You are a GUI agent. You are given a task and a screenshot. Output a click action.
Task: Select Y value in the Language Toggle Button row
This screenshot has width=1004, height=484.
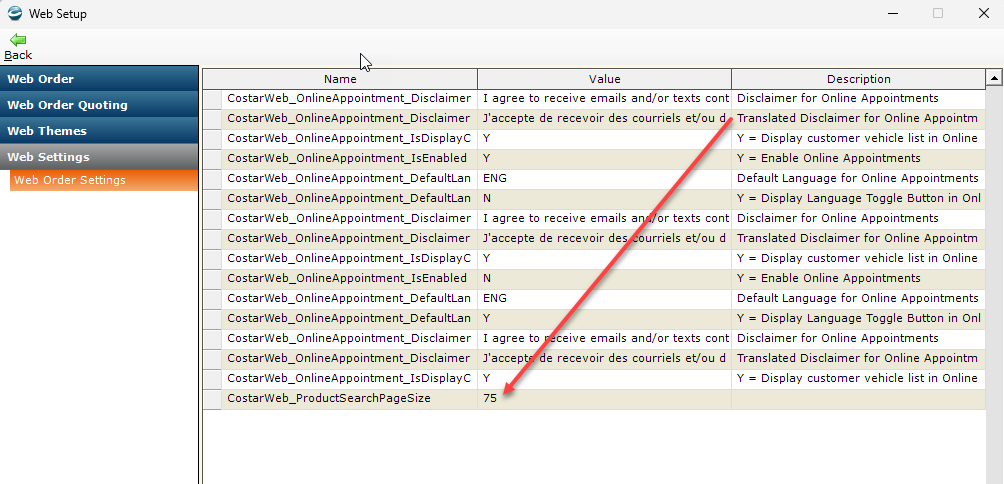[x=604, y=318]
